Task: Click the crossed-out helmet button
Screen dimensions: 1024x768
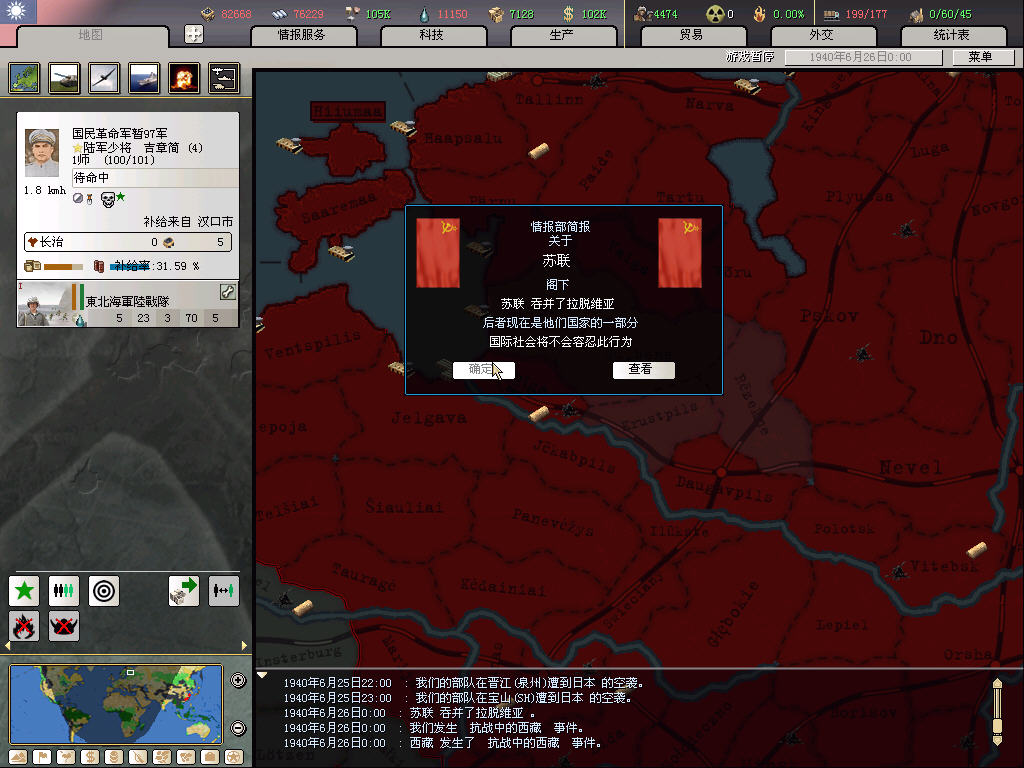Action: point(63,626)
